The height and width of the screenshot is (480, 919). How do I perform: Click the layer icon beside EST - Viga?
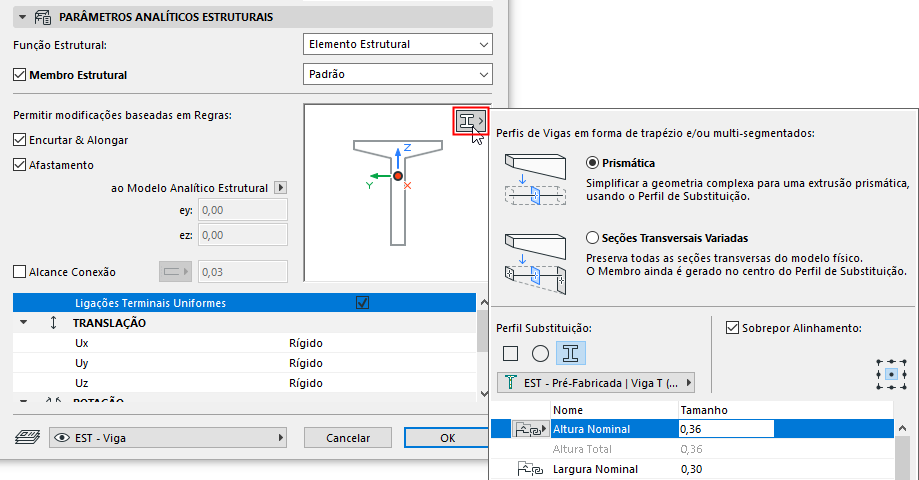click(x=27, y=437)
